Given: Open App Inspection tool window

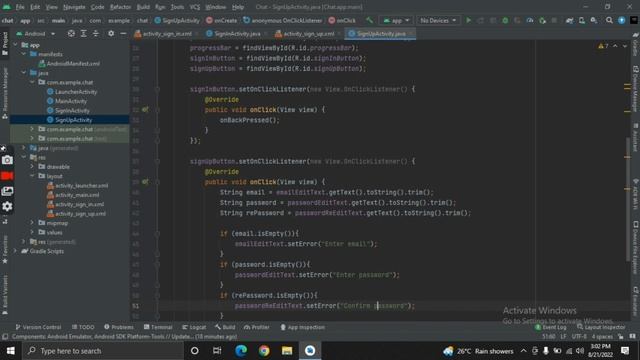Looking at the screenshot, I should click(x=302, y=327).
